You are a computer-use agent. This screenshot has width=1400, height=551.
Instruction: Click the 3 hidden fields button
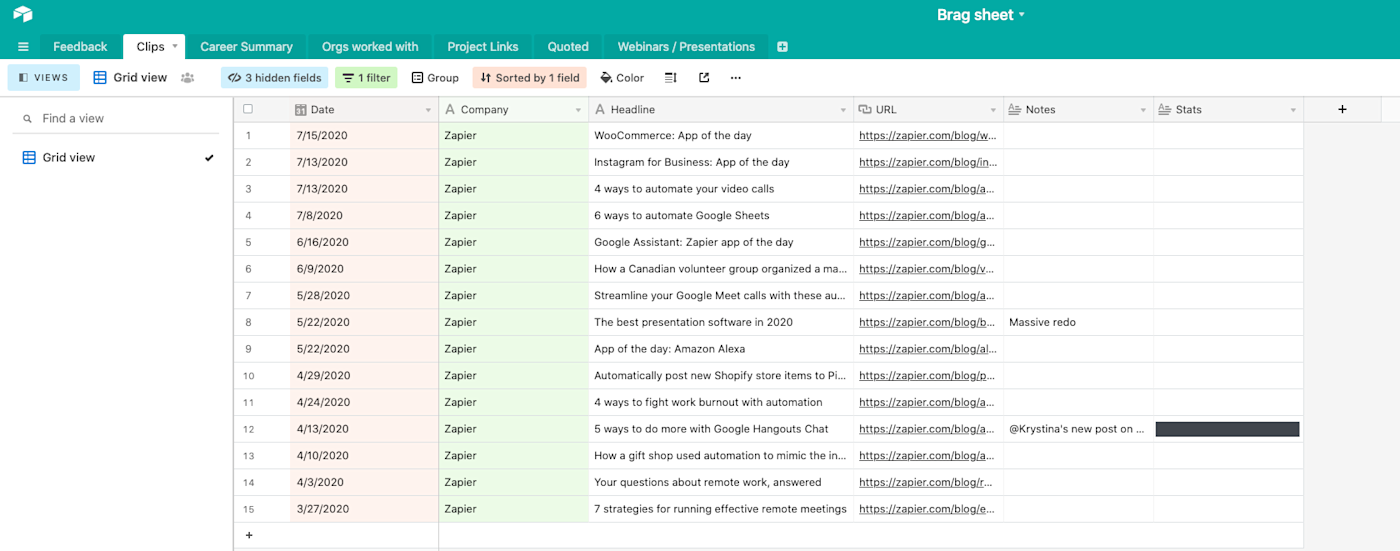click(275, 78)
